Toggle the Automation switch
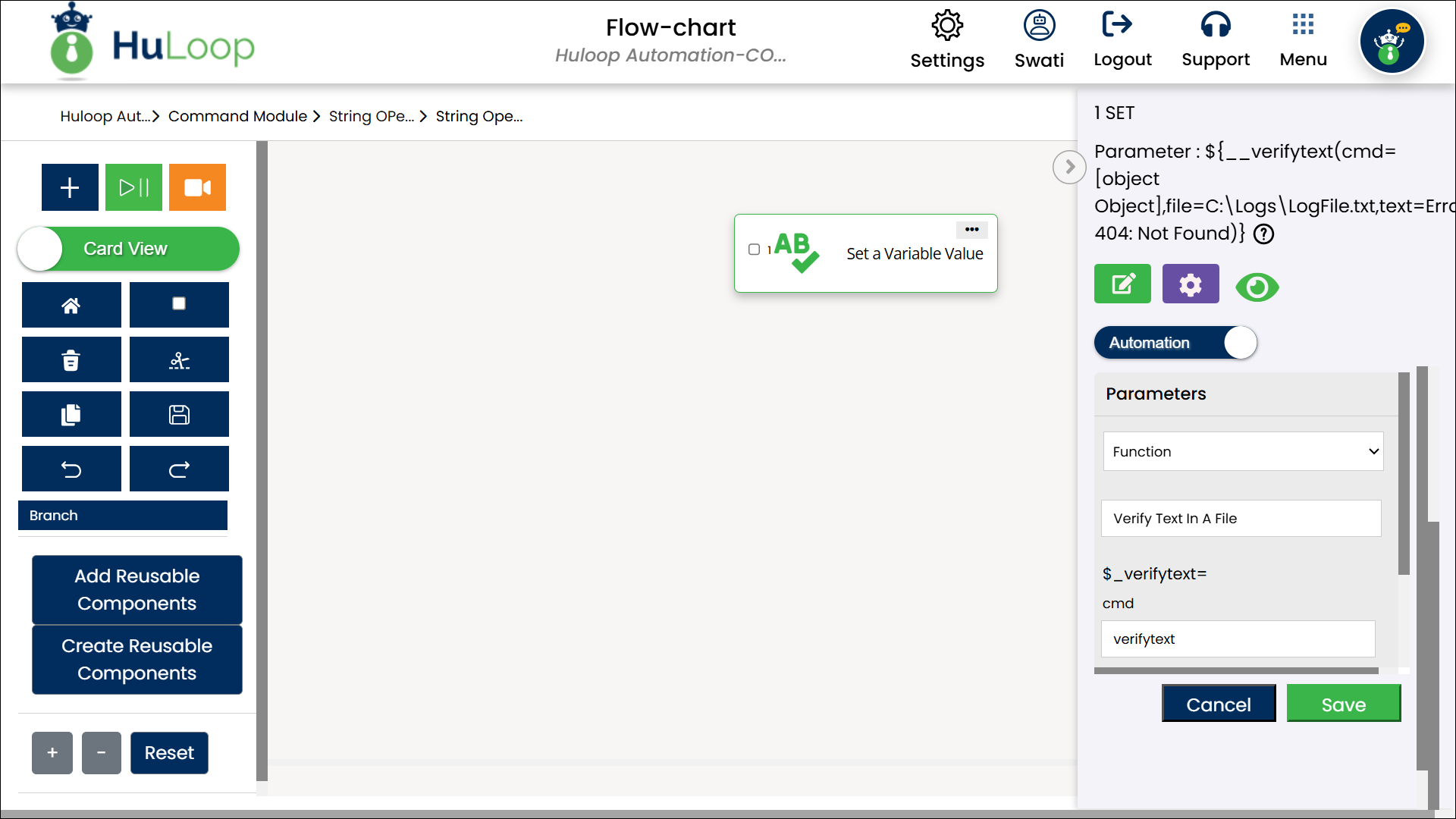This screenshot has width=1456, height=819. (x=1175, y=343)
